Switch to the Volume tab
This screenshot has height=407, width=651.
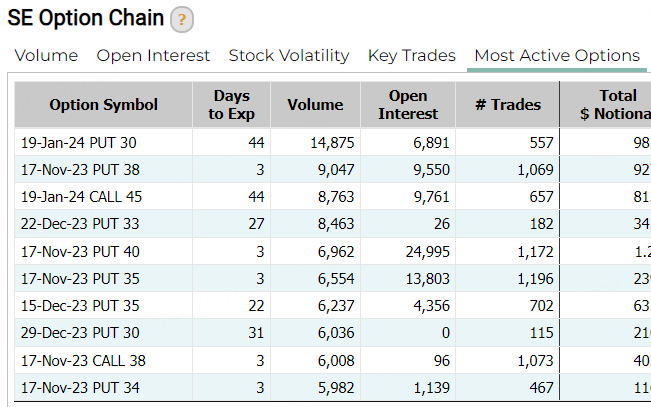pyautogui.click(x=47, y=56)
